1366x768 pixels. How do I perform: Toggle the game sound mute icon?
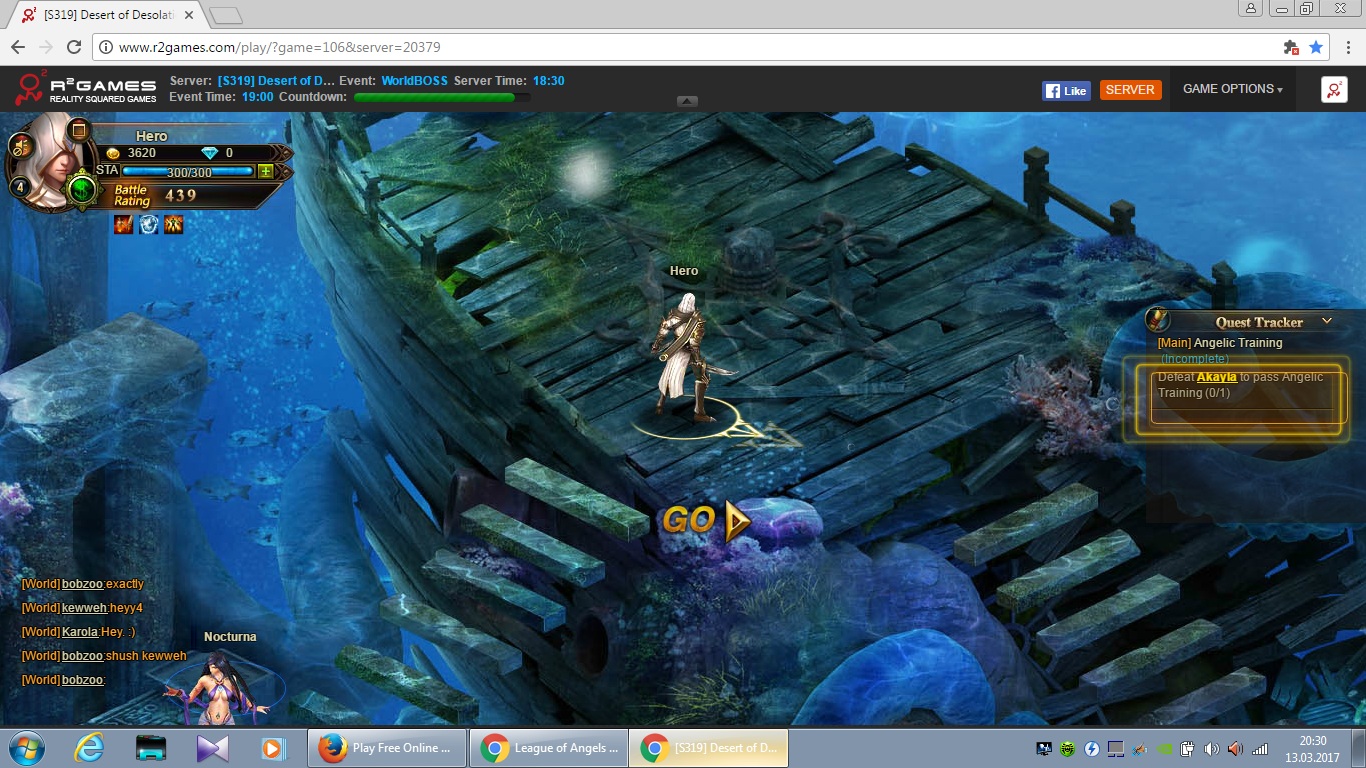coord(21,146)
